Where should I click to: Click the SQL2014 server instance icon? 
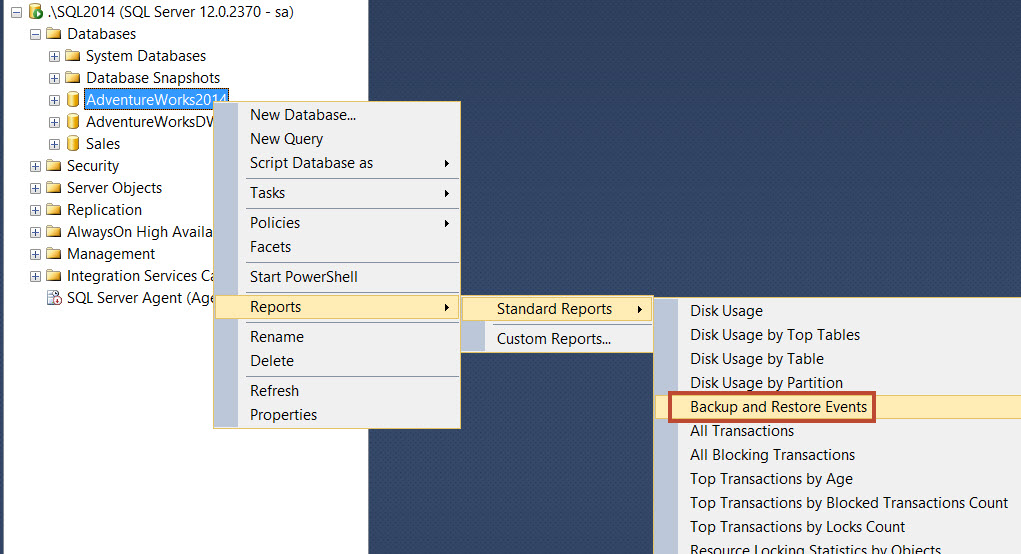36,11
